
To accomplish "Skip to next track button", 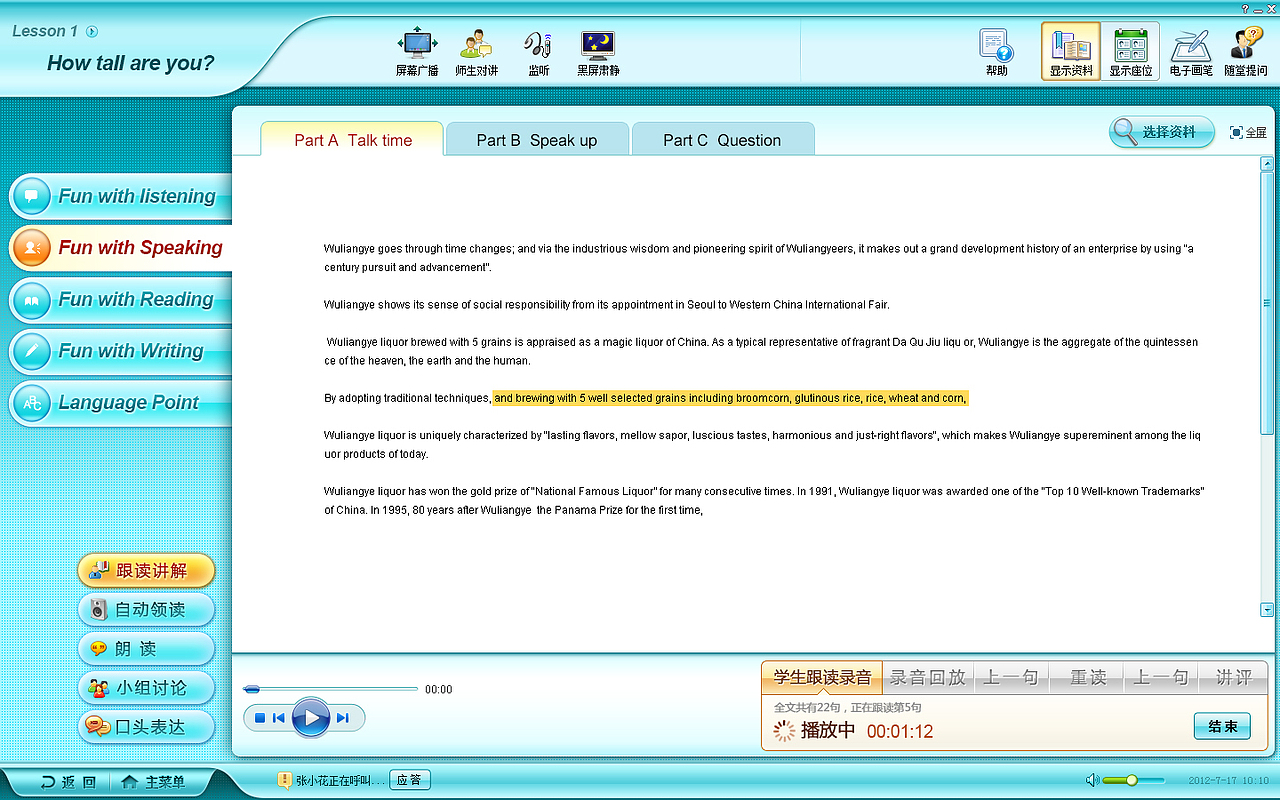I will 343,718.
